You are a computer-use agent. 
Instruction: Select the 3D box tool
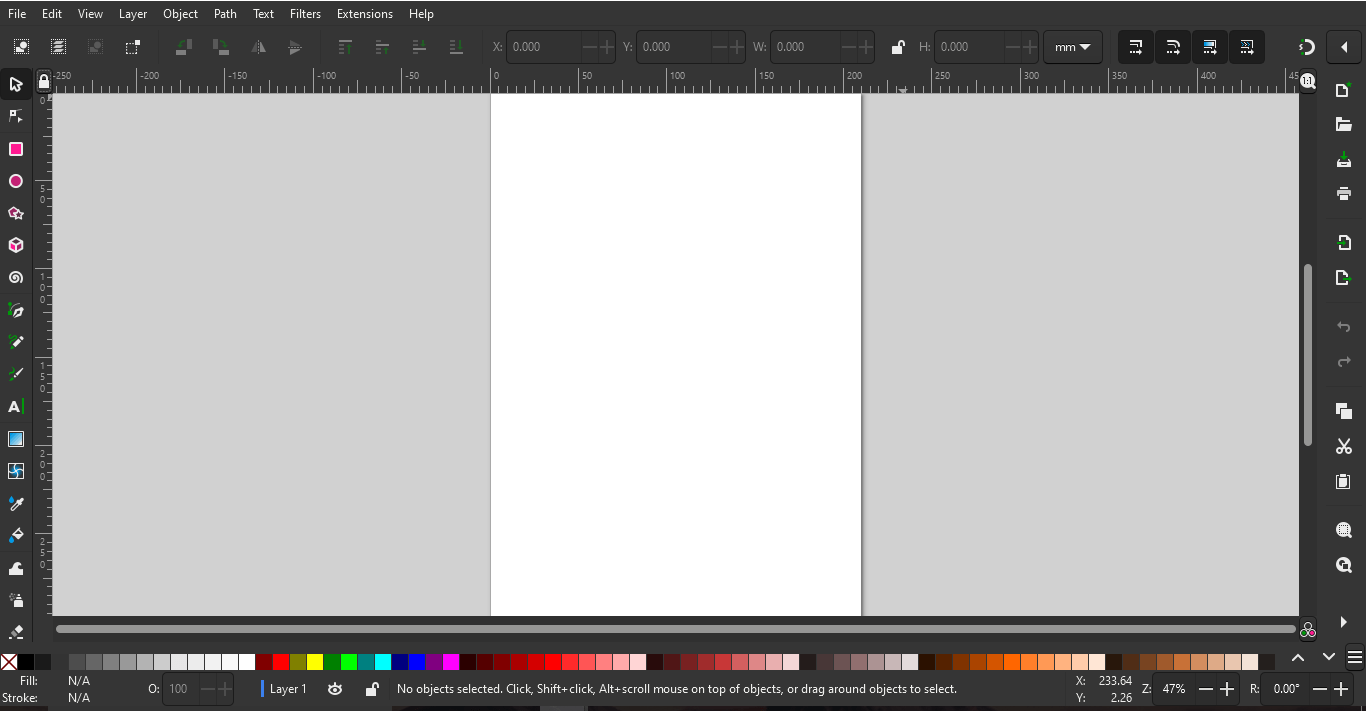[16, 245]
